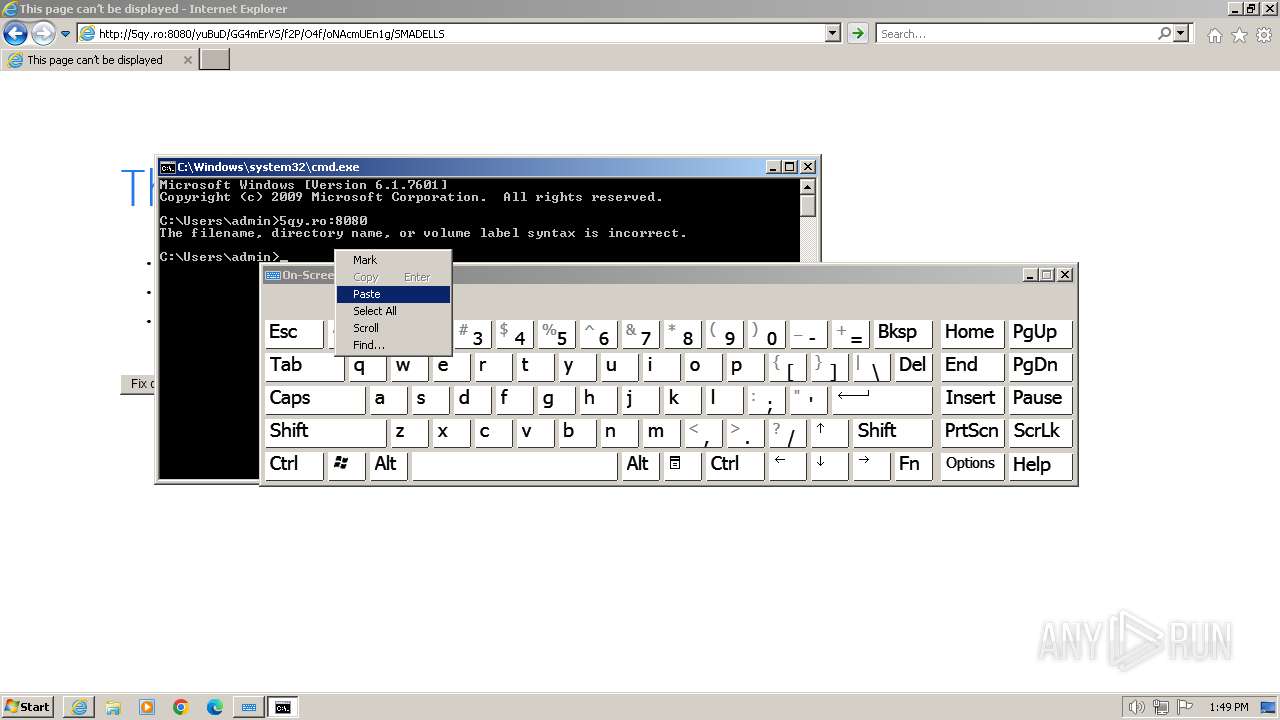The image size is (1280, 720).
Task: Choose Mark in the cmd context menu
Action: click(392, 260)
